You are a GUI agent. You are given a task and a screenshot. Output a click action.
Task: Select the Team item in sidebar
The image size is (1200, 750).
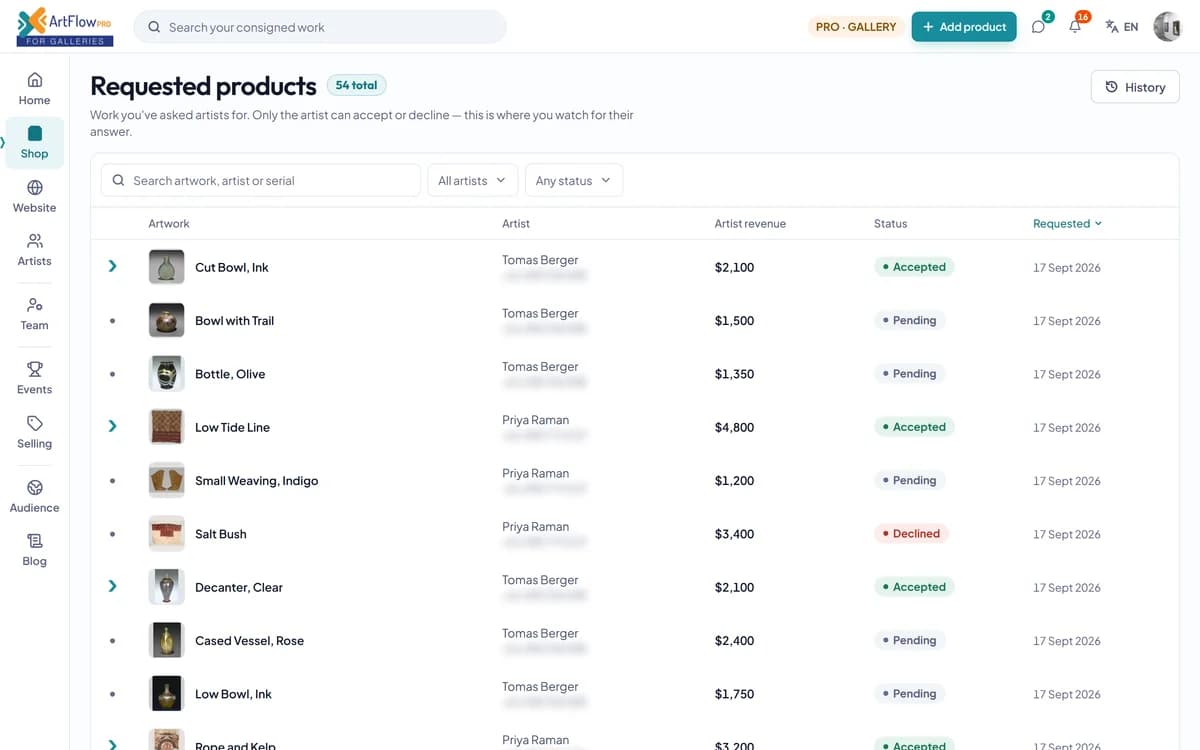click(34, 314)
